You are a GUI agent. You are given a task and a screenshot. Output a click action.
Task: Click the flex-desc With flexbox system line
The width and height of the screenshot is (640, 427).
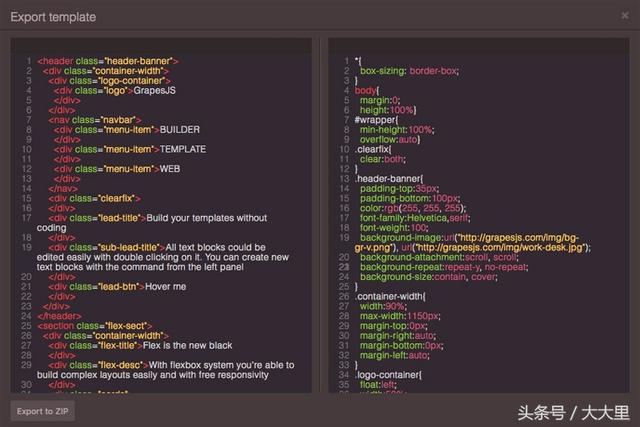pos(171,365)
